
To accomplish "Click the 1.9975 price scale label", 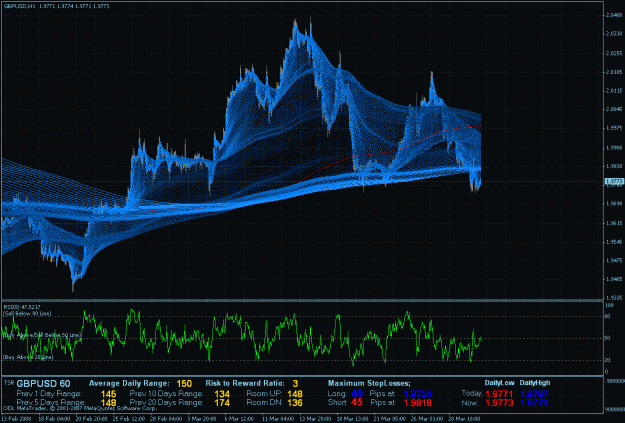I will [614, 128].
